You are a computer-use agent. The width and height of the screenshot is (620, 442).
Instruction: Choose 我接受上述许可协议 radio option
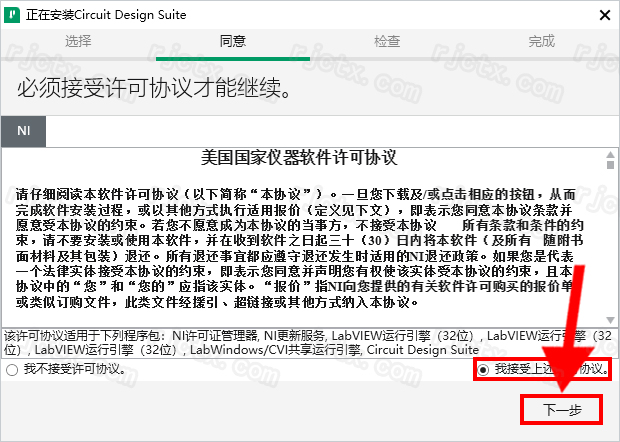click(484, 369)
